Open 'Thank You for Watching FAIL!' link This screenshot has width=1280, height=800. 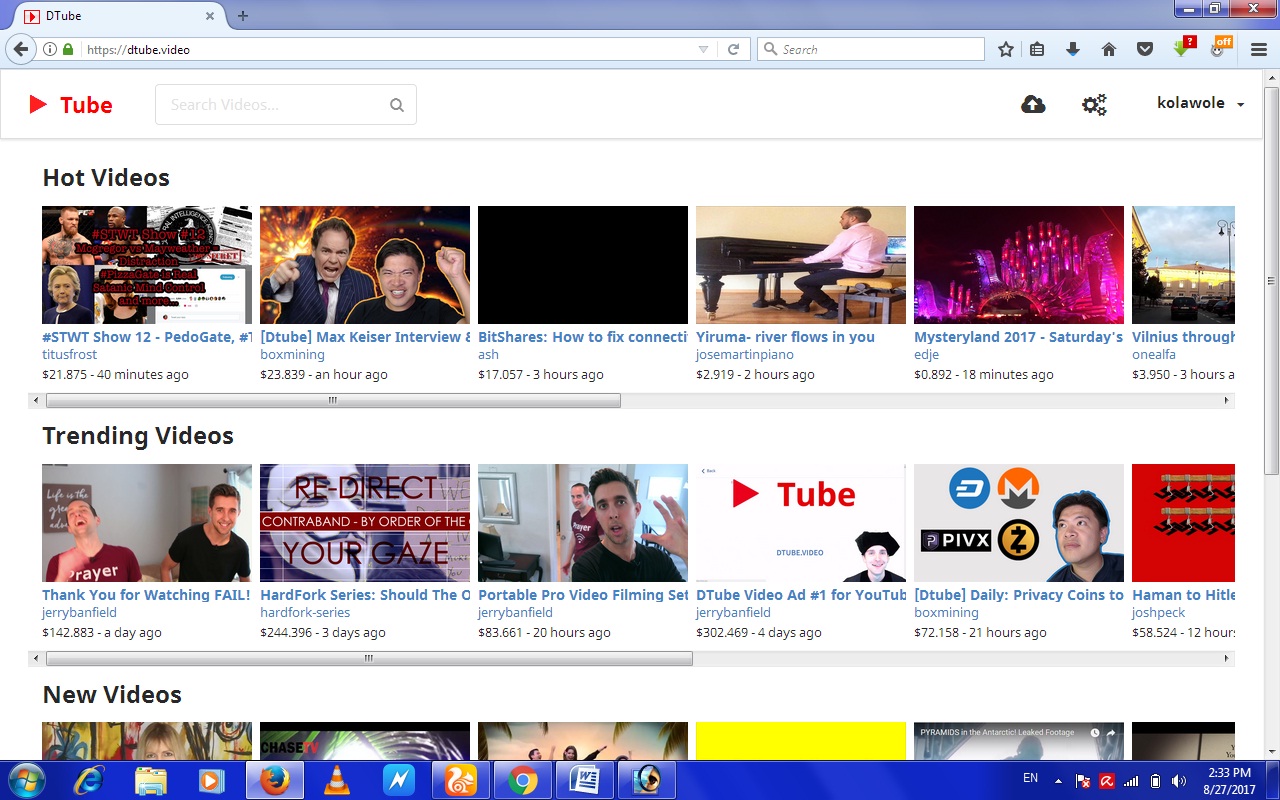coord(146,595)
